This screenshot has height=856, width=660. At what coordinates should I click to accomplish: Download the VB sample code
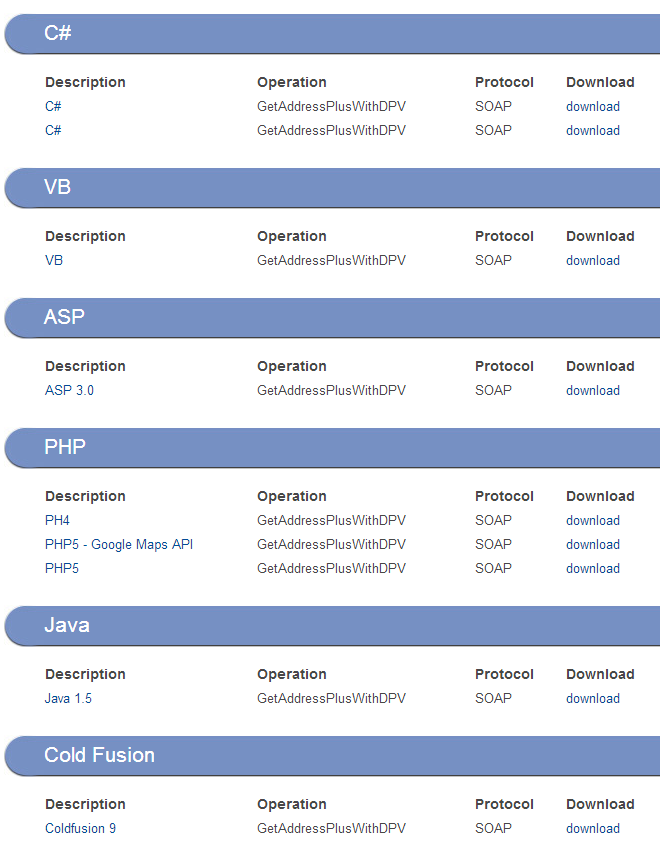(x=593, y=260)
